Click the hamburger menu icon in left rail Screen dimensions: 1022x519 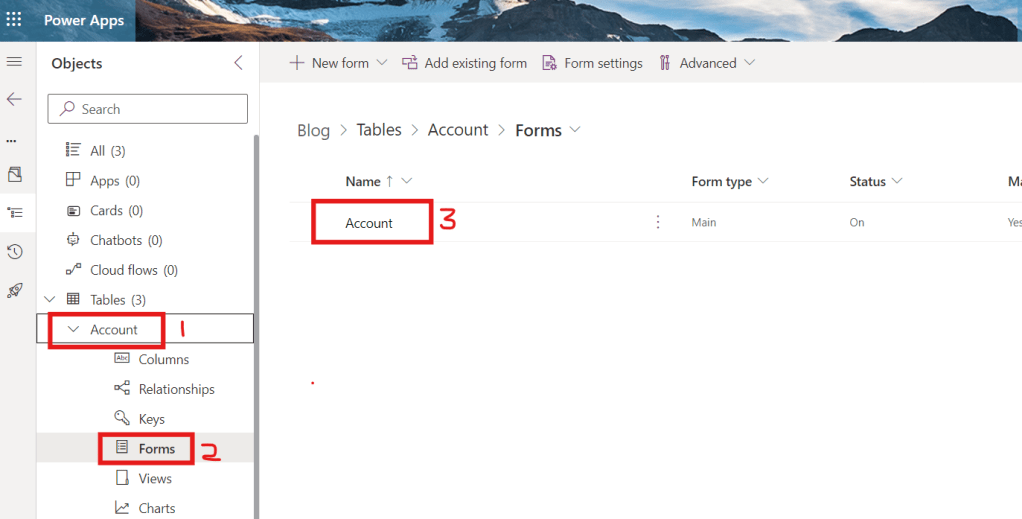[x=14, y=62]
